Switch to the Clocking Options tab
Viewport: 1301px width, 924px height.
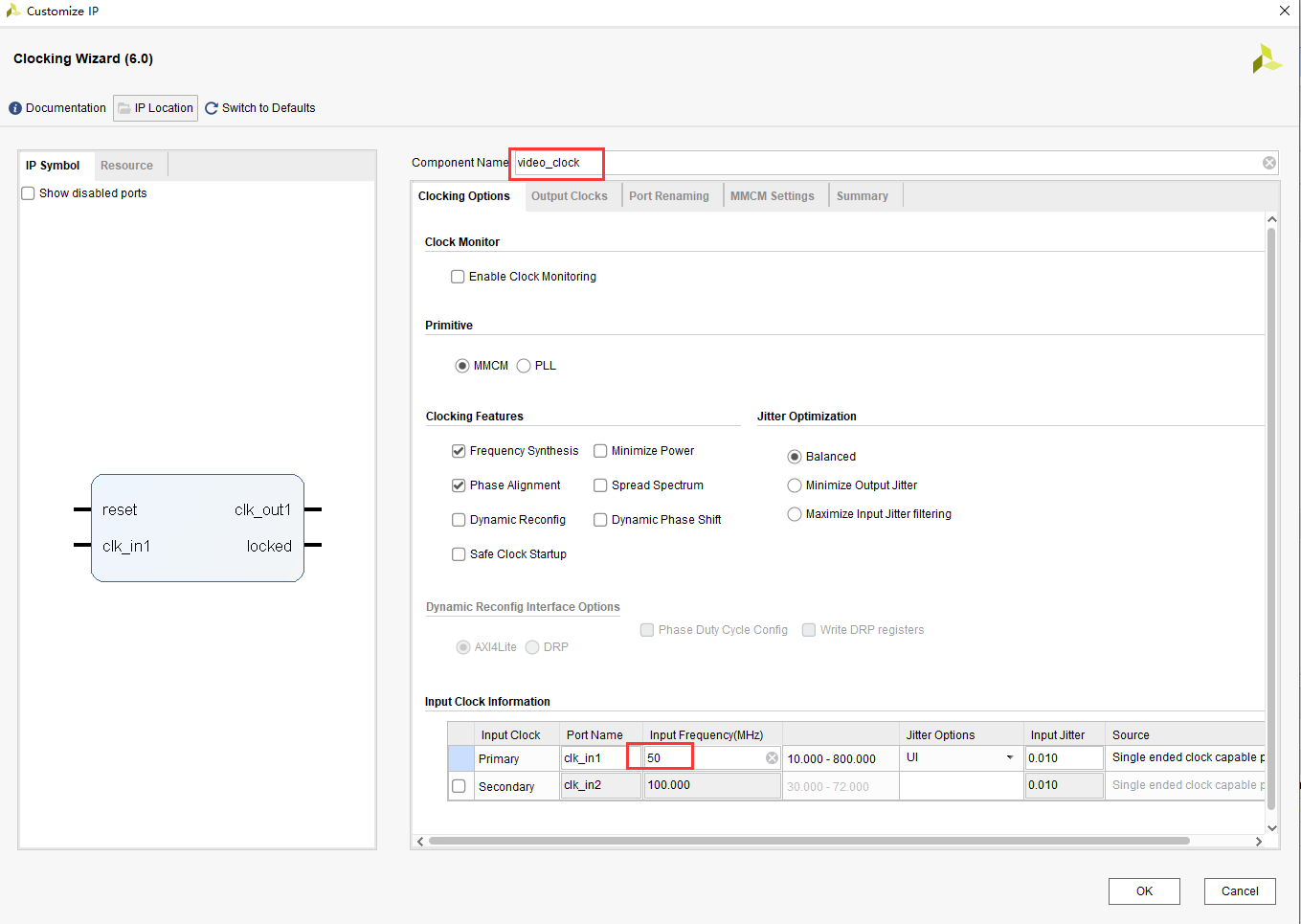[464, 196]
